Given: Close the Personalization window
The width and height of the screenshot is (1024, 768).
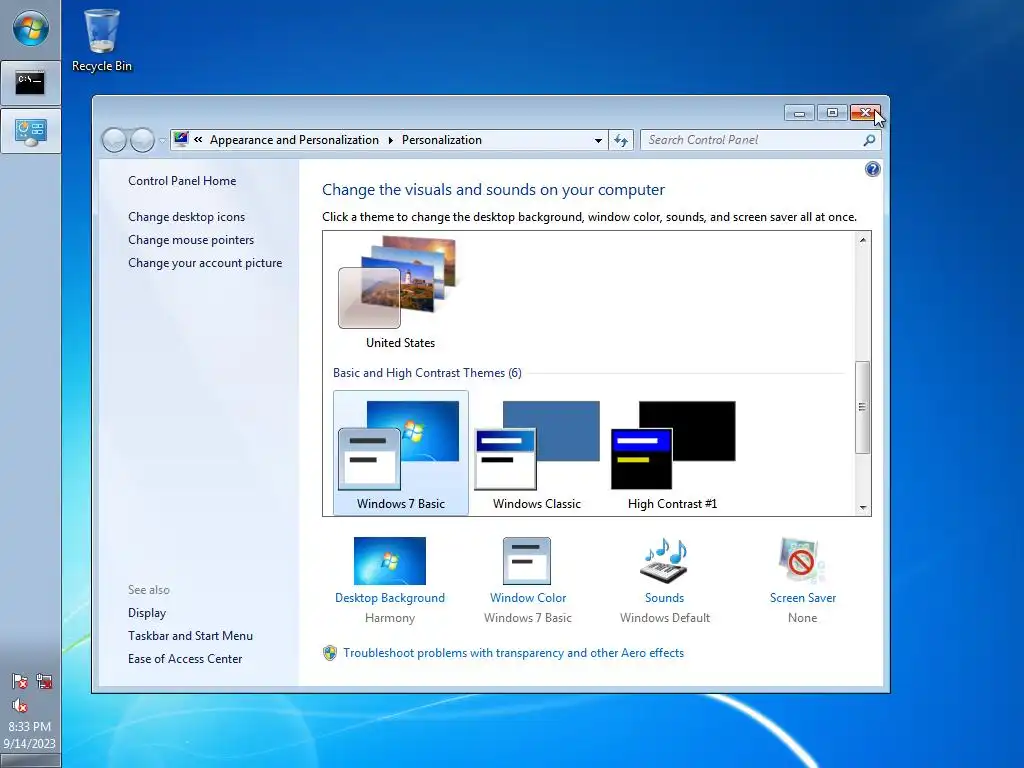Looking at the screenshot, I should pos(865,113).
